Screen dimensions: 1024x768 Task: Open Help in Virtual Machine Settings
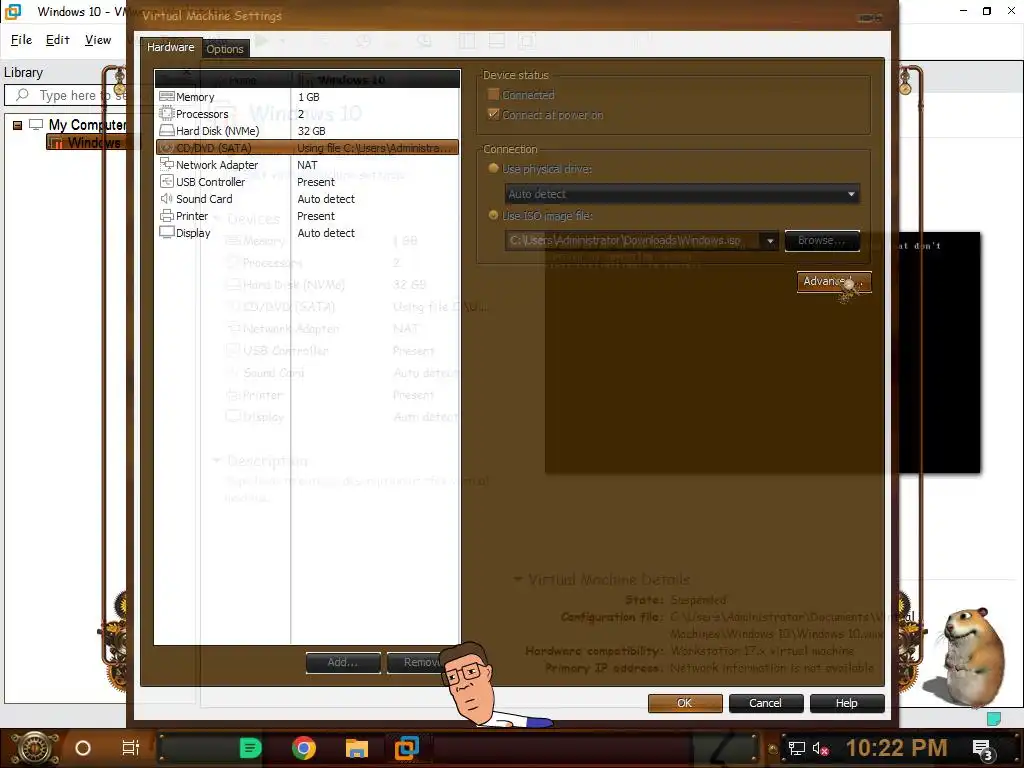tap(847, 703)
